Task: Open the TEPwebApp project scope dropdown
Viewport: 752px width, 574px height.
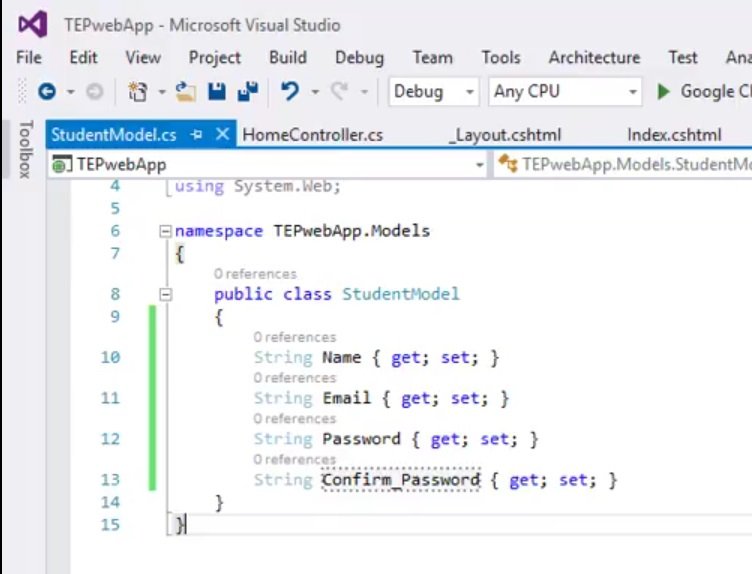Action: pyautogui.click(x=267, y=164)
